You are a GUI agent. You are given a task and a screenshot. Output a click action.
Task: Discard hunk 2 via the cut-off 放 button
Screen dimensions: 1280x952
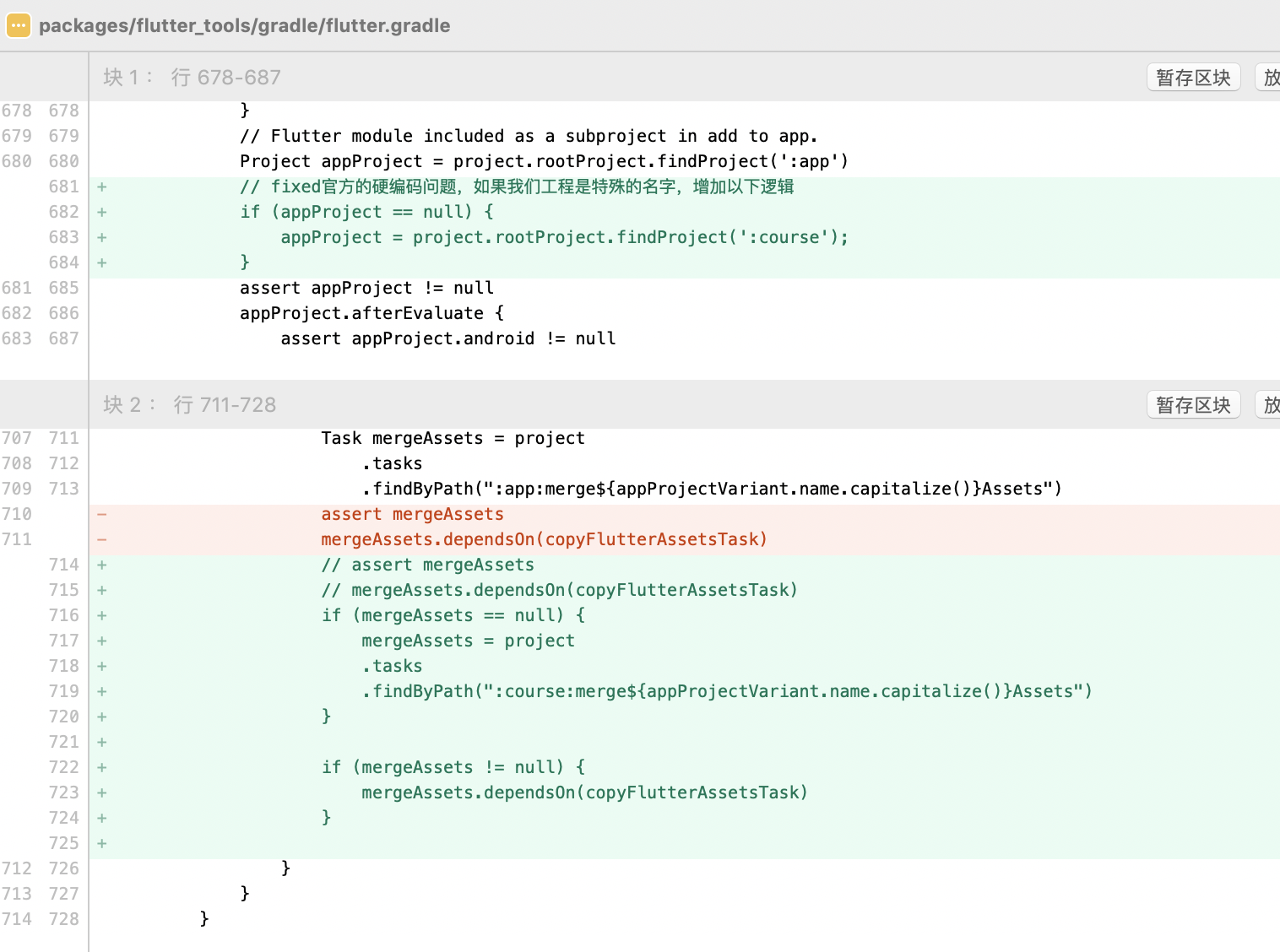[x=1268, y=405]
